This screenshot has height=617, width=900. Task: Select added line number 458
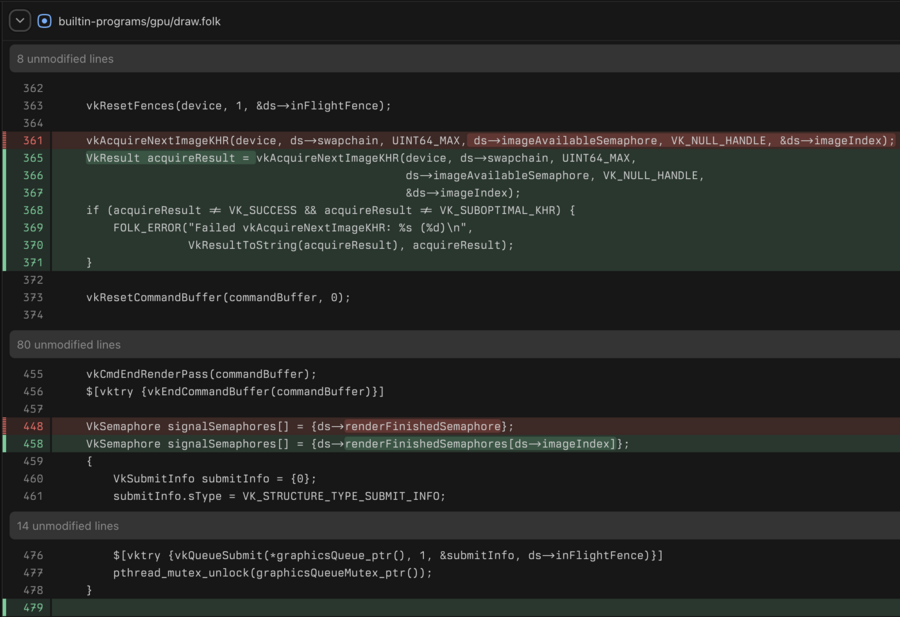33,444
